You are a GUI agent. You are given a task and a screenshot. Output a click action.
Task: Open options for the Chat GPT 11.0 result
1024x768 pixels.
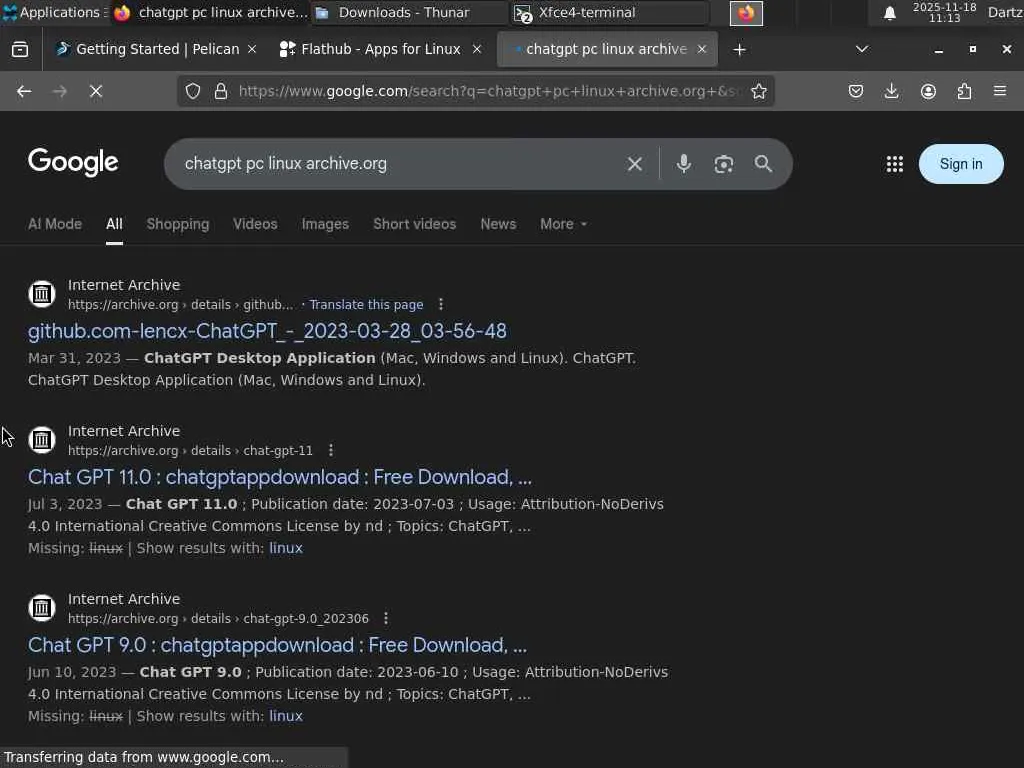point(331,451)
